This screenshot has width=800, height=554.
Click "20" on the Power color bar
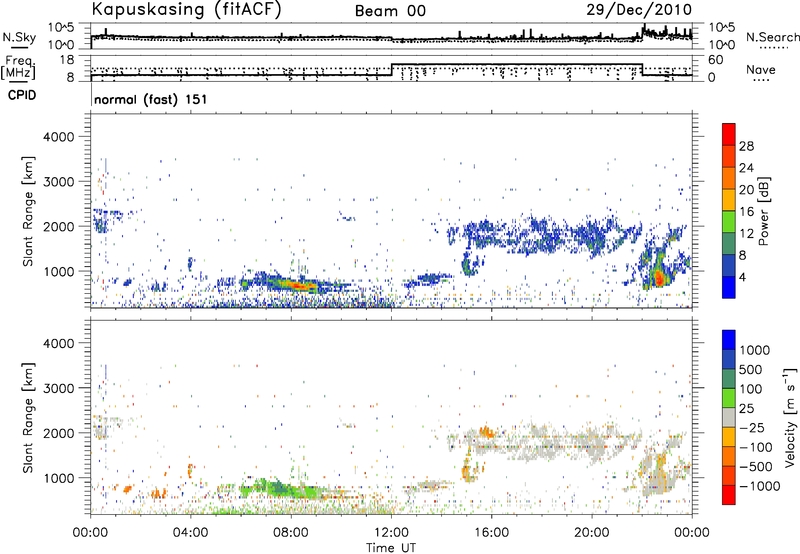746,190
